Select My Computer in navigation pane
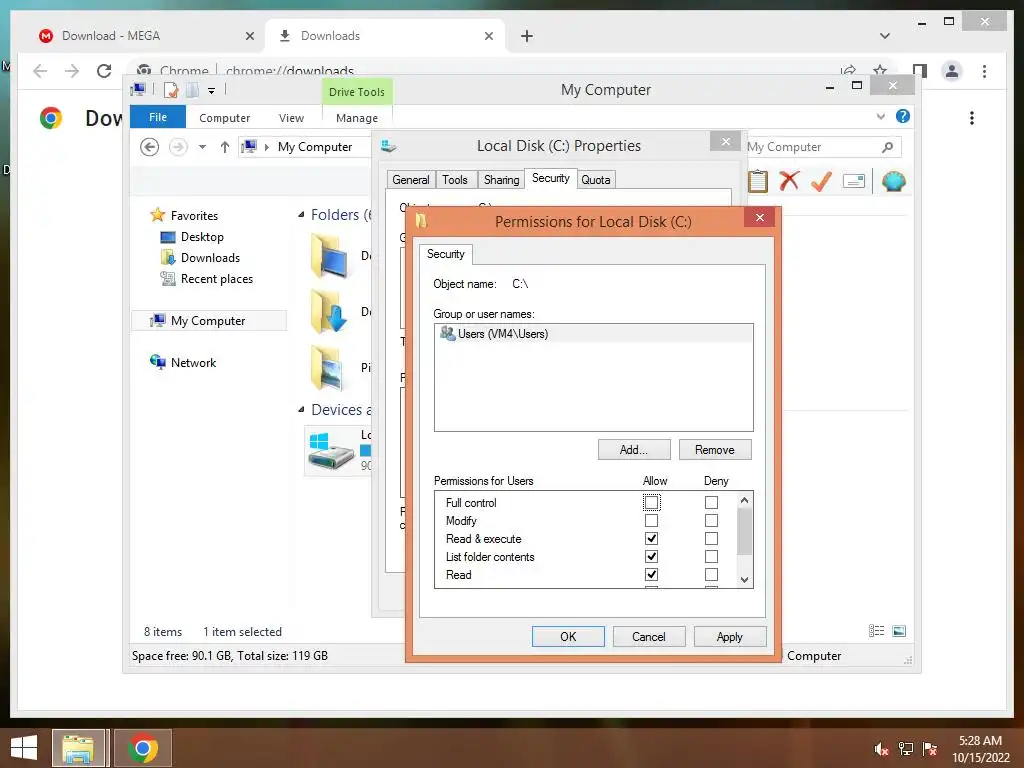Image resolution: width=1024 pixels, height=768 pixels. pos(208,321)
